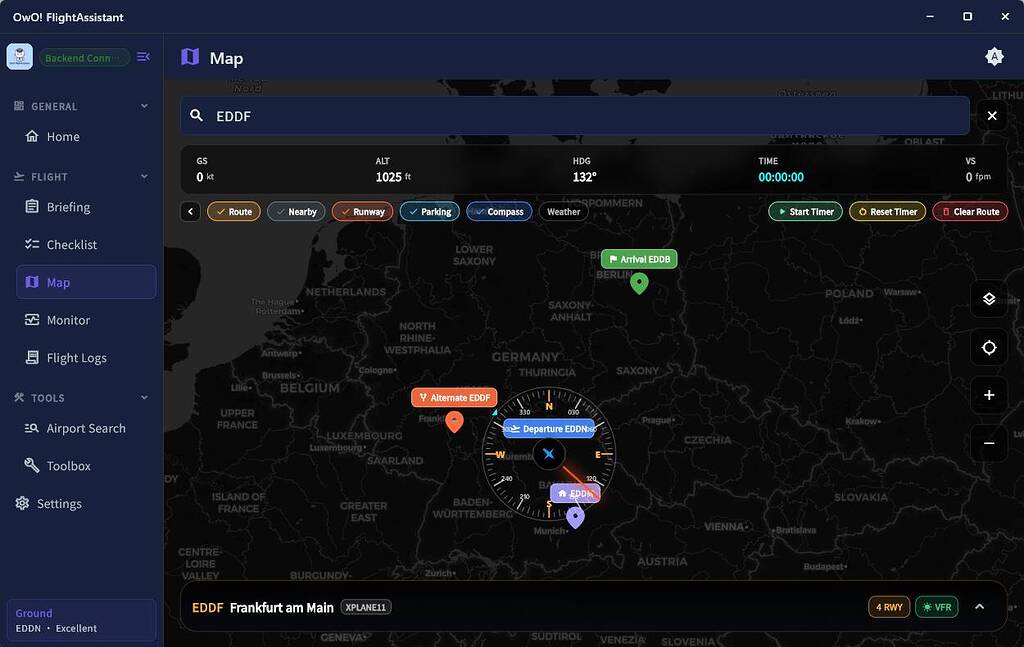Image resolution: width=1024 pixels, height=647 pixels.
Task: Open Flight Logs page
Action: [86, 358]
